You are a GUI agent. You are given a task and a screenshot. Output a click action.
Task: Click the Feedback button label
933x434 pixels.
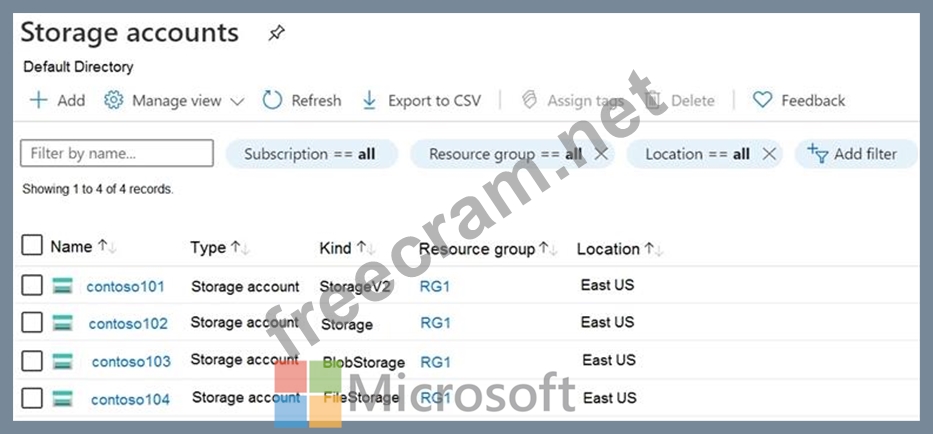tap(813, 101)
